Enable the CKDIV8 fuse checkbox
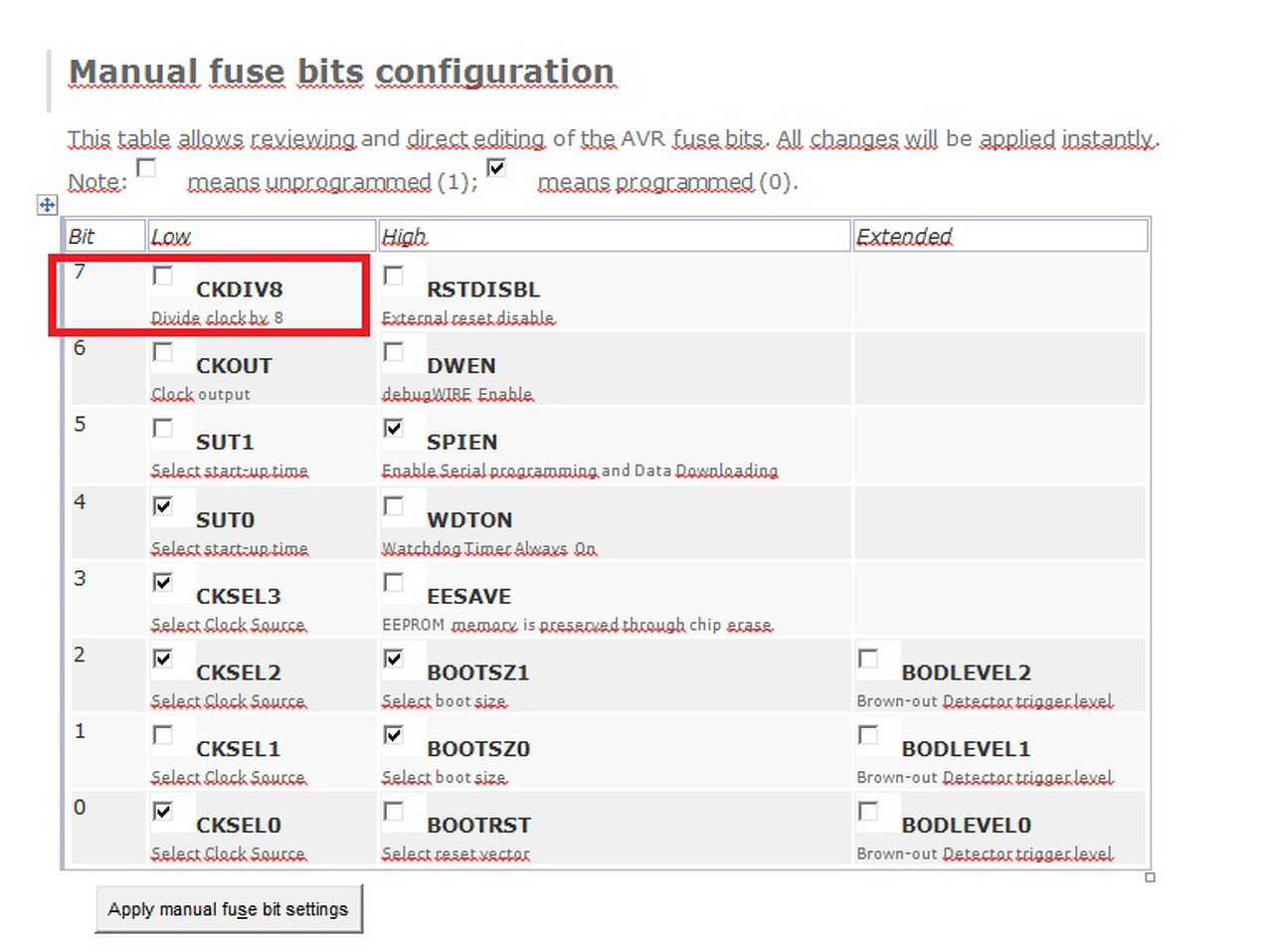The image size is (1273, 952). (163, 276)
